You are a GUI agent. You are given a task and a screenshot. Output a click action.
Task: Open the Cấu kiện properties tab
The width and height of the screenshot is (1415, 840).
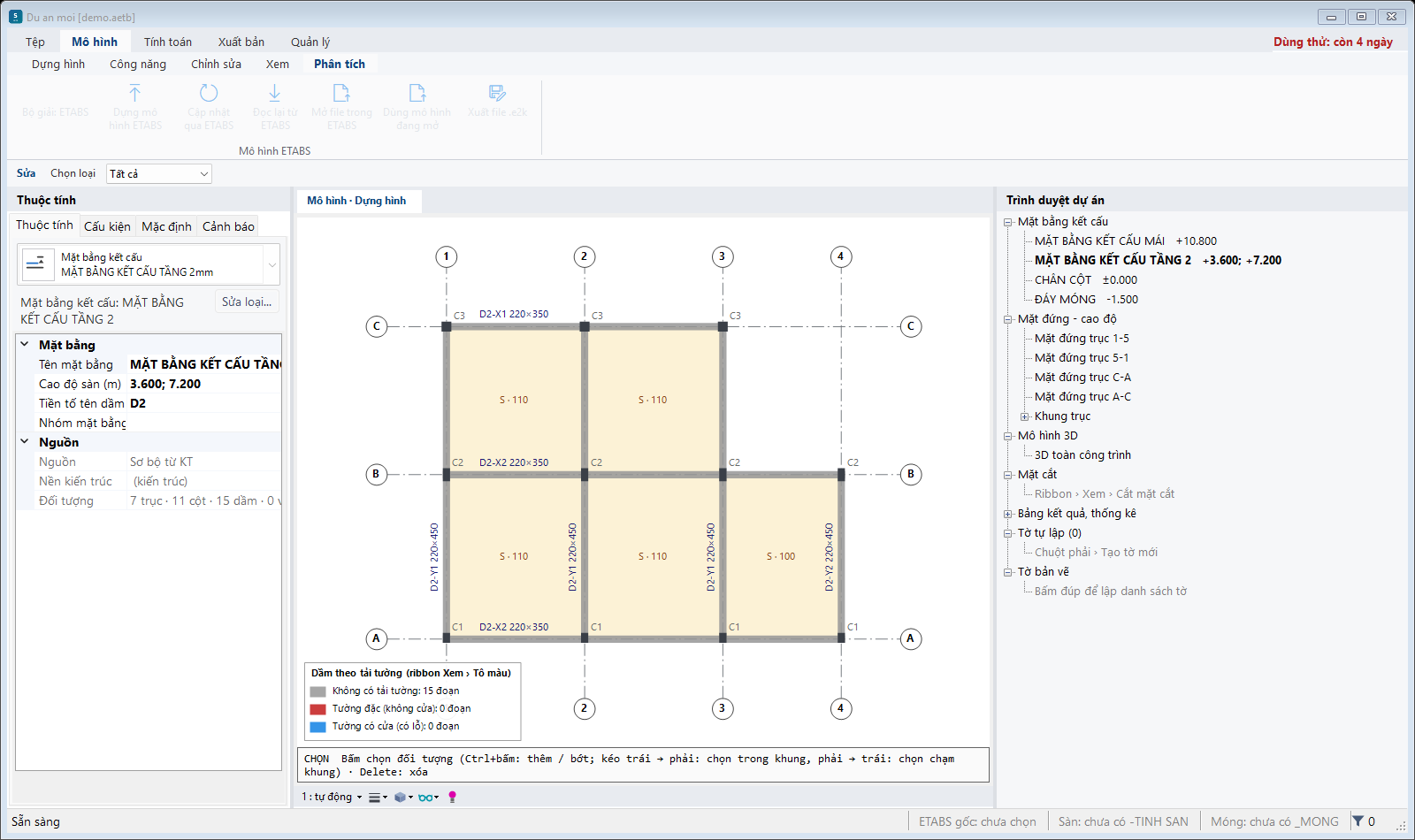[107, 226]
